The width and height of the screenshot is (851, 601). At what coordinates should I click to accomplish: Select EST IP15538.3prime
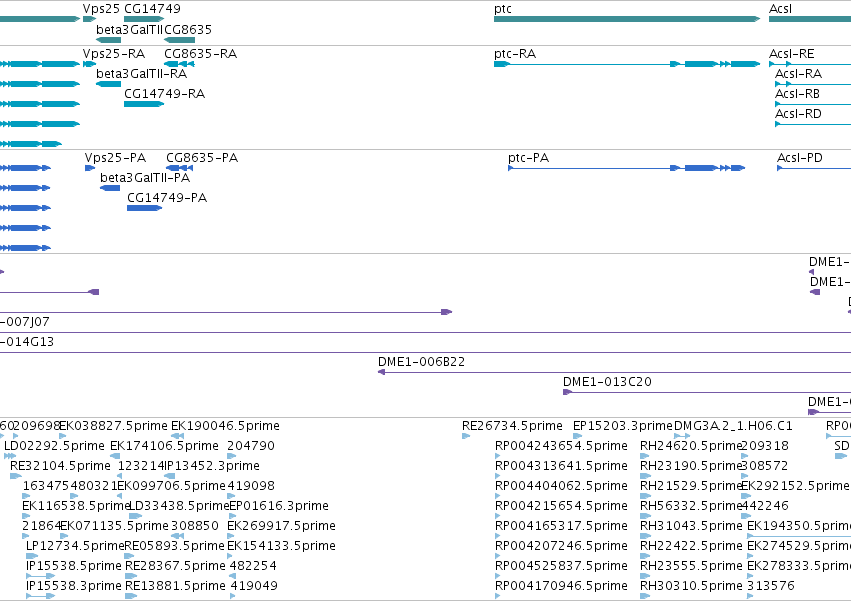tap(74, 587)
